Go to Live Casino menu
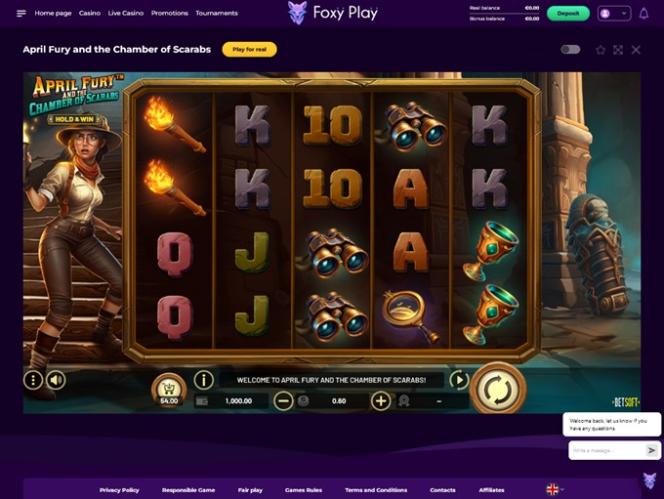The width and height of the screenshot is (664, 499). [x=126, y=13]
